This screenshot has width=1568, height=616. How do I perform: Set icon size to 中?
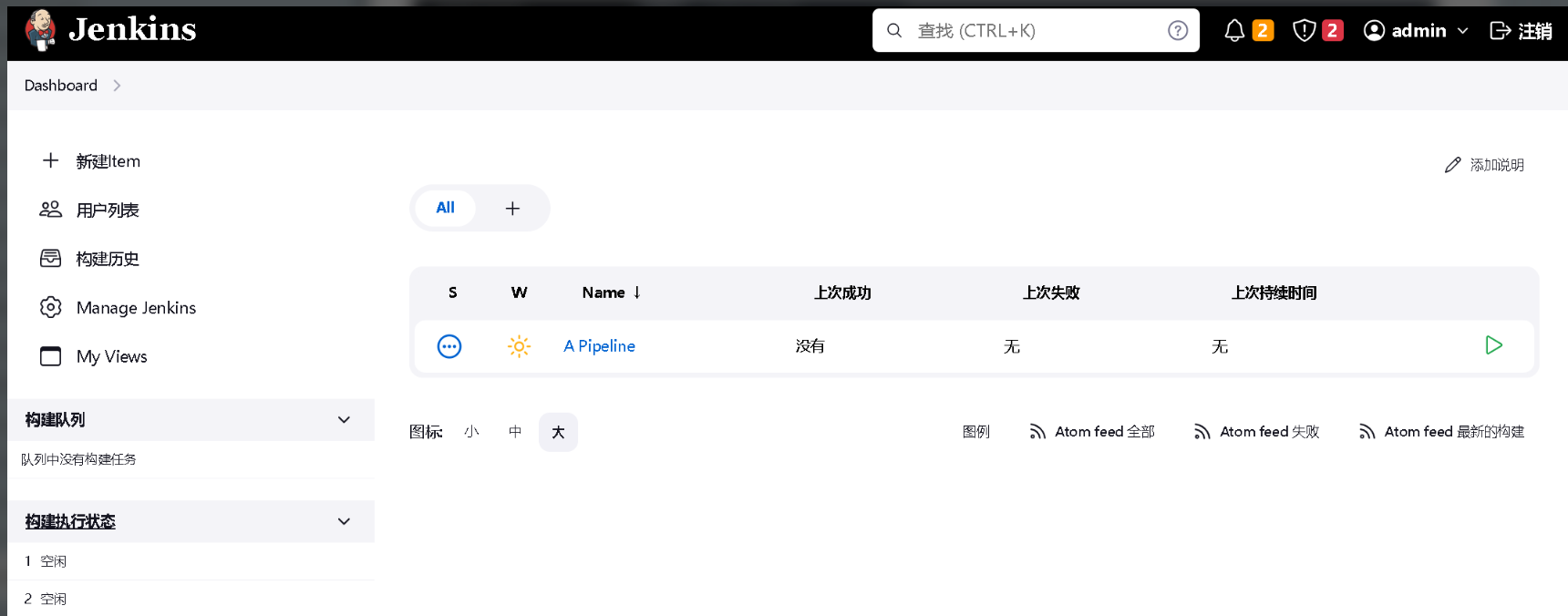pos(515,432)
